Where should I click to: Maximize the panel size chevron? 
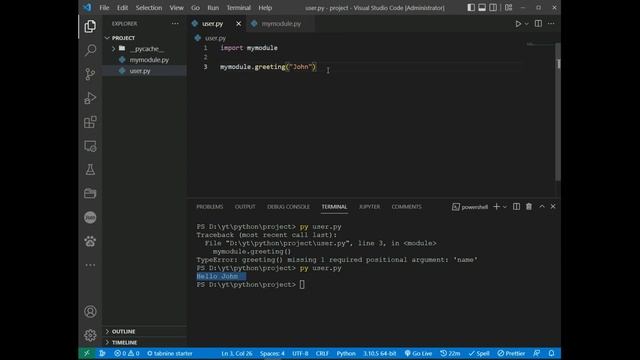click(542, 207)
